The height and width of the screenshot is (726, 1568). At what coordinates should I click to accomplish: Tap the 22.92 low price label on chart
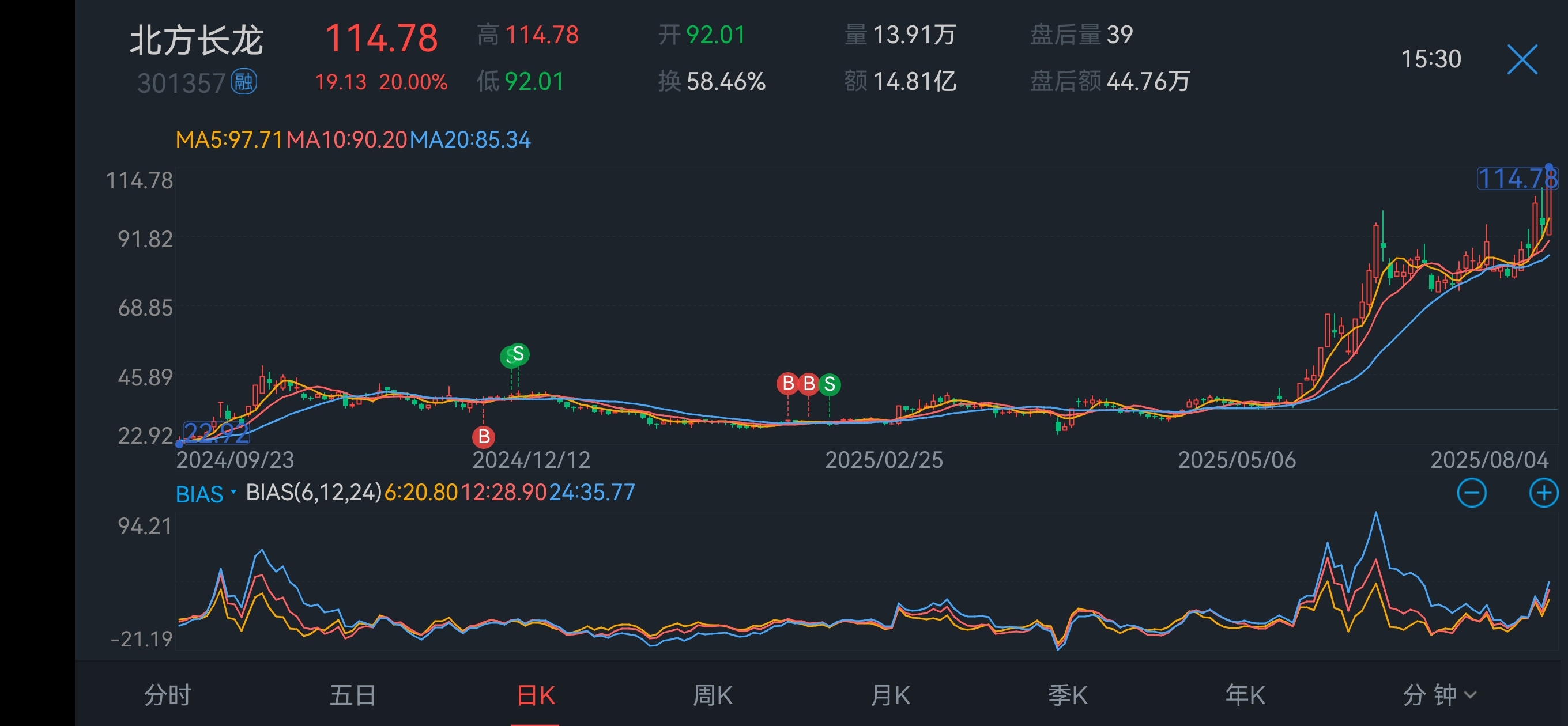(x=216, y=432)
